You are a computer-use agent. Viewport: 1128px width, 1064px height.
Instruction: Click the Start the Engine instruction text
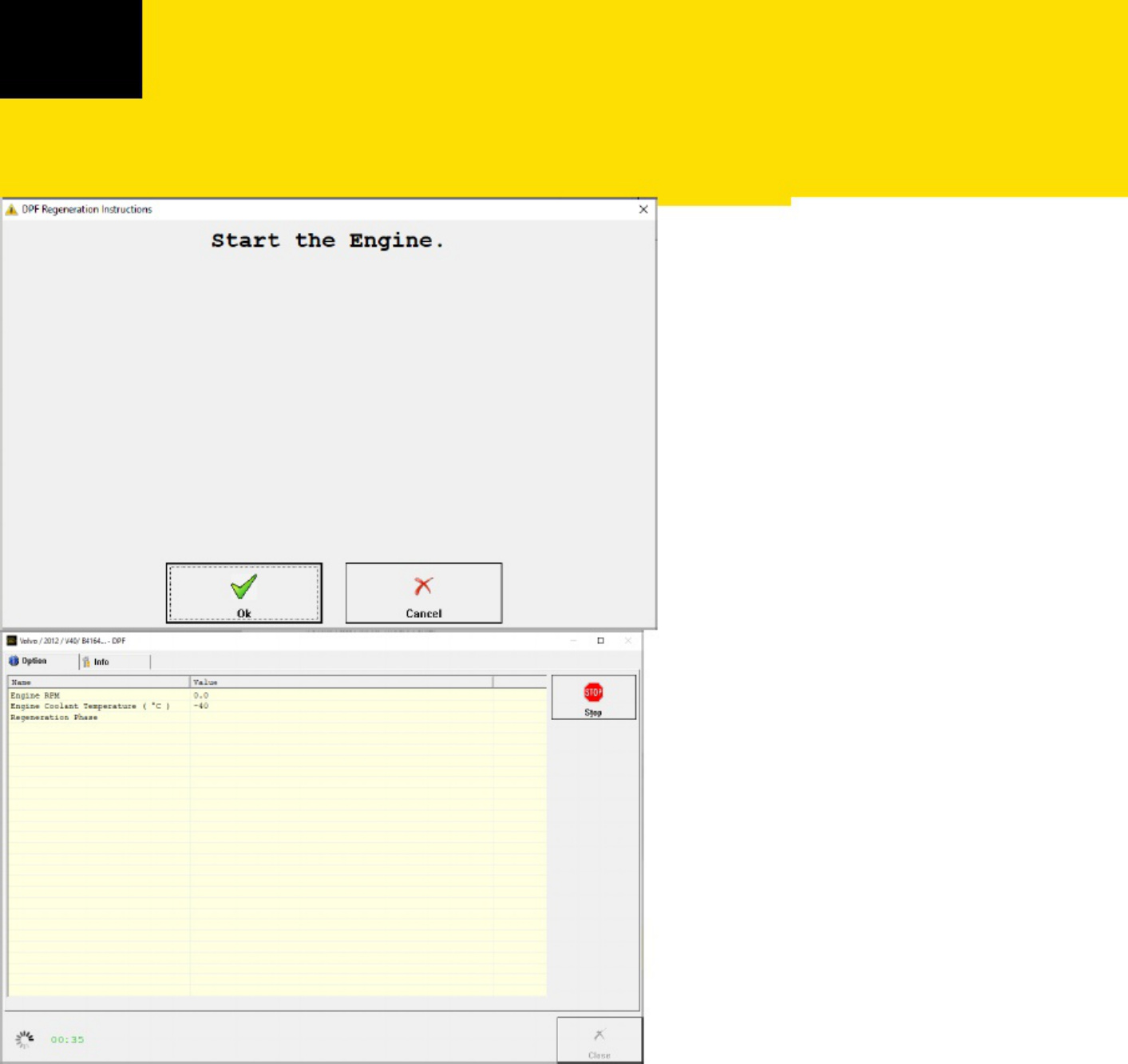(327, 240)
